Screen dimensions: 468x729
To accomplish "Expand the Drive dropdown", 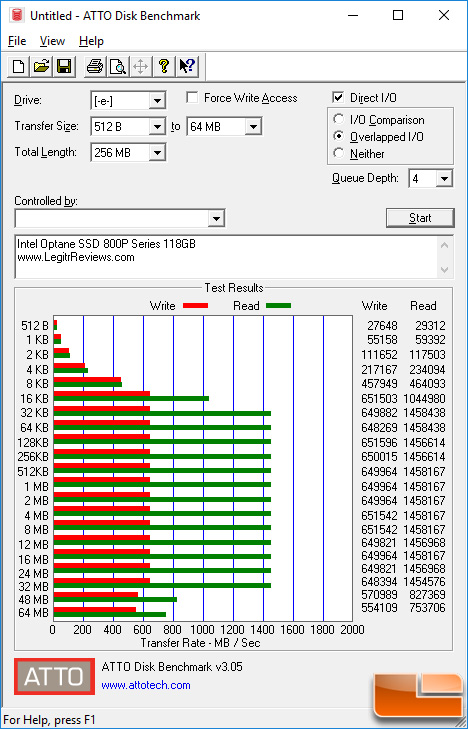I will tap(157, 100).
